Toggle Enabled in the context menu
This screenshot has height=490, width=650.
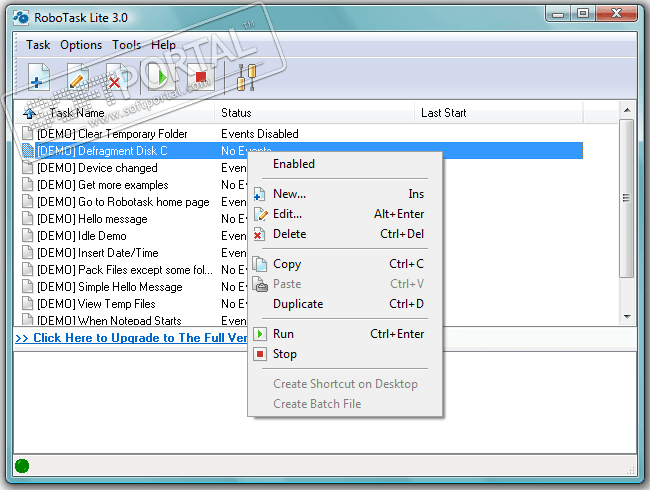pos(345,164)
